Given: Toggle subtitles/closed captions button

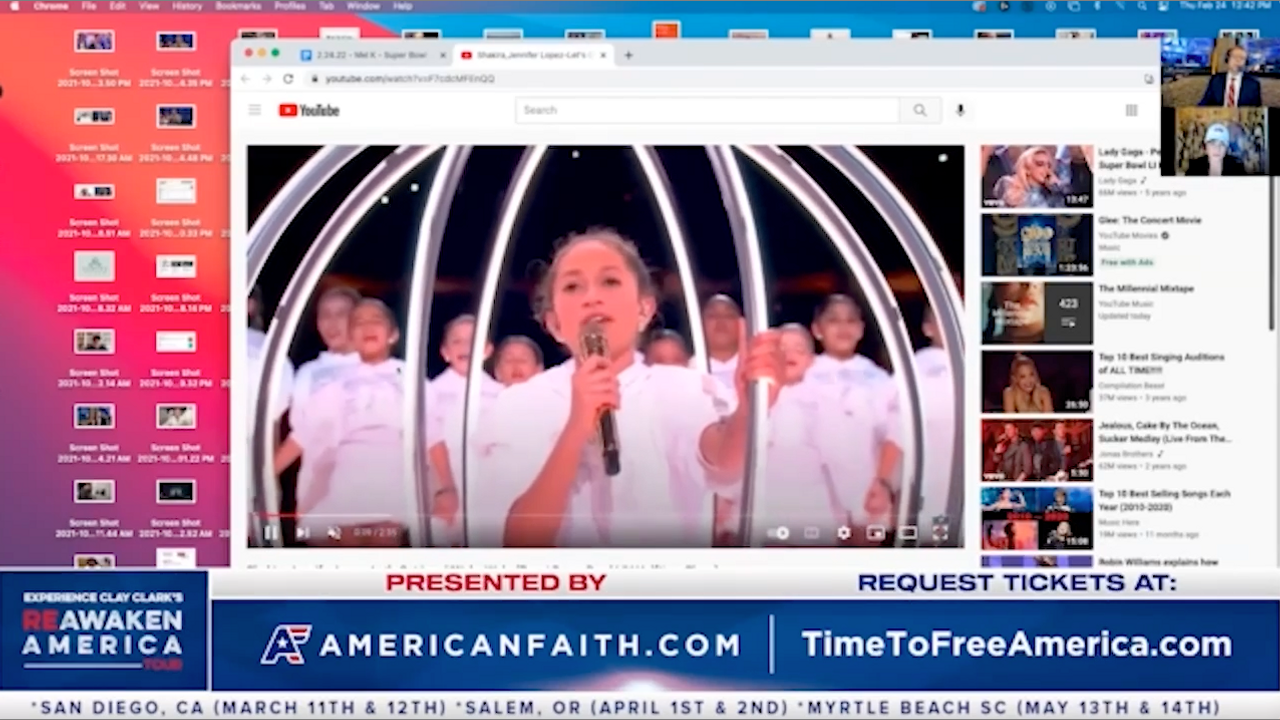Looking at the screenshot, I should click(811, 533).
